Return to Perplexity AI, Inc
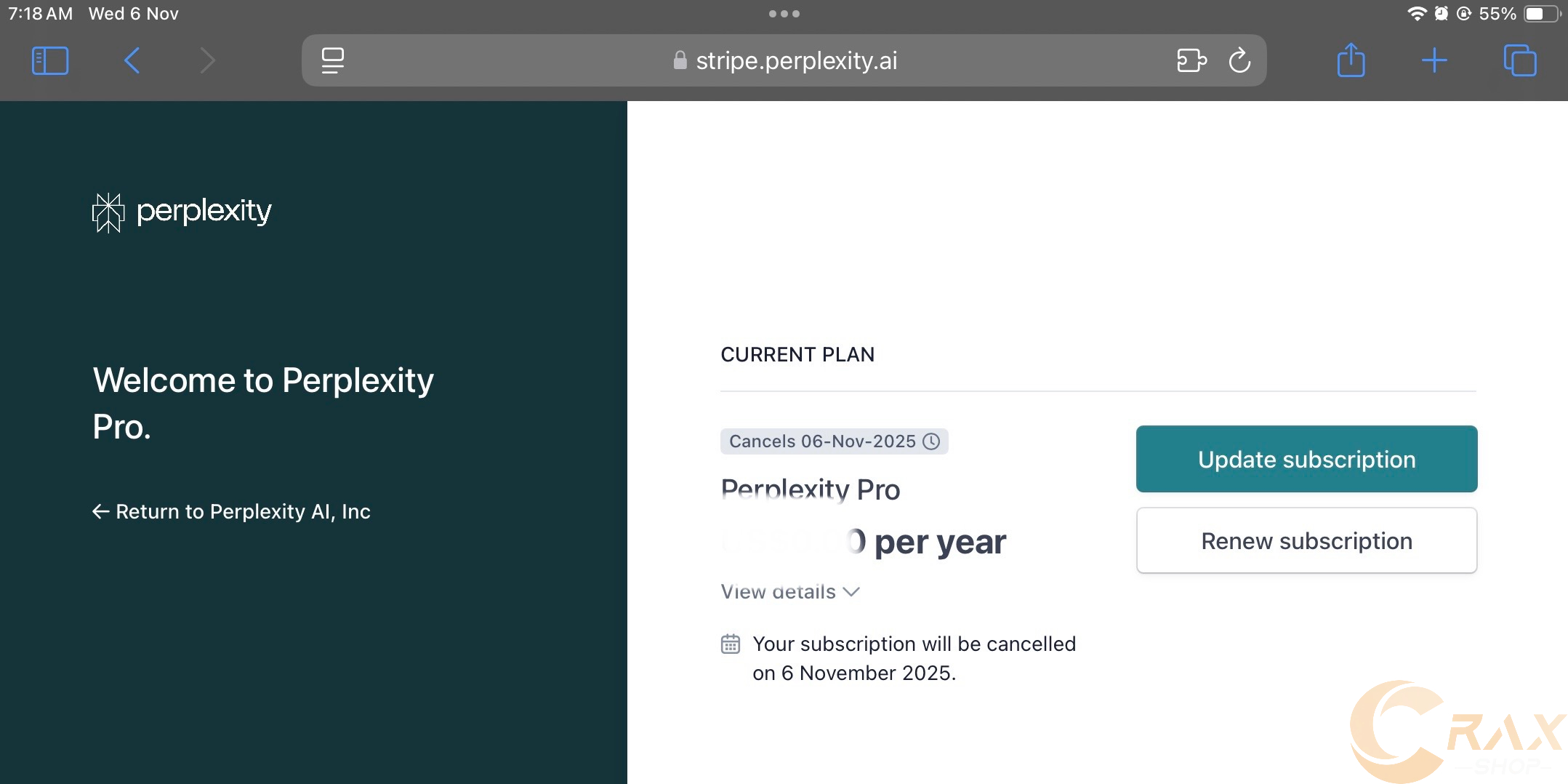This screenshot has height=784, width=1568. [x=232, y=512]
